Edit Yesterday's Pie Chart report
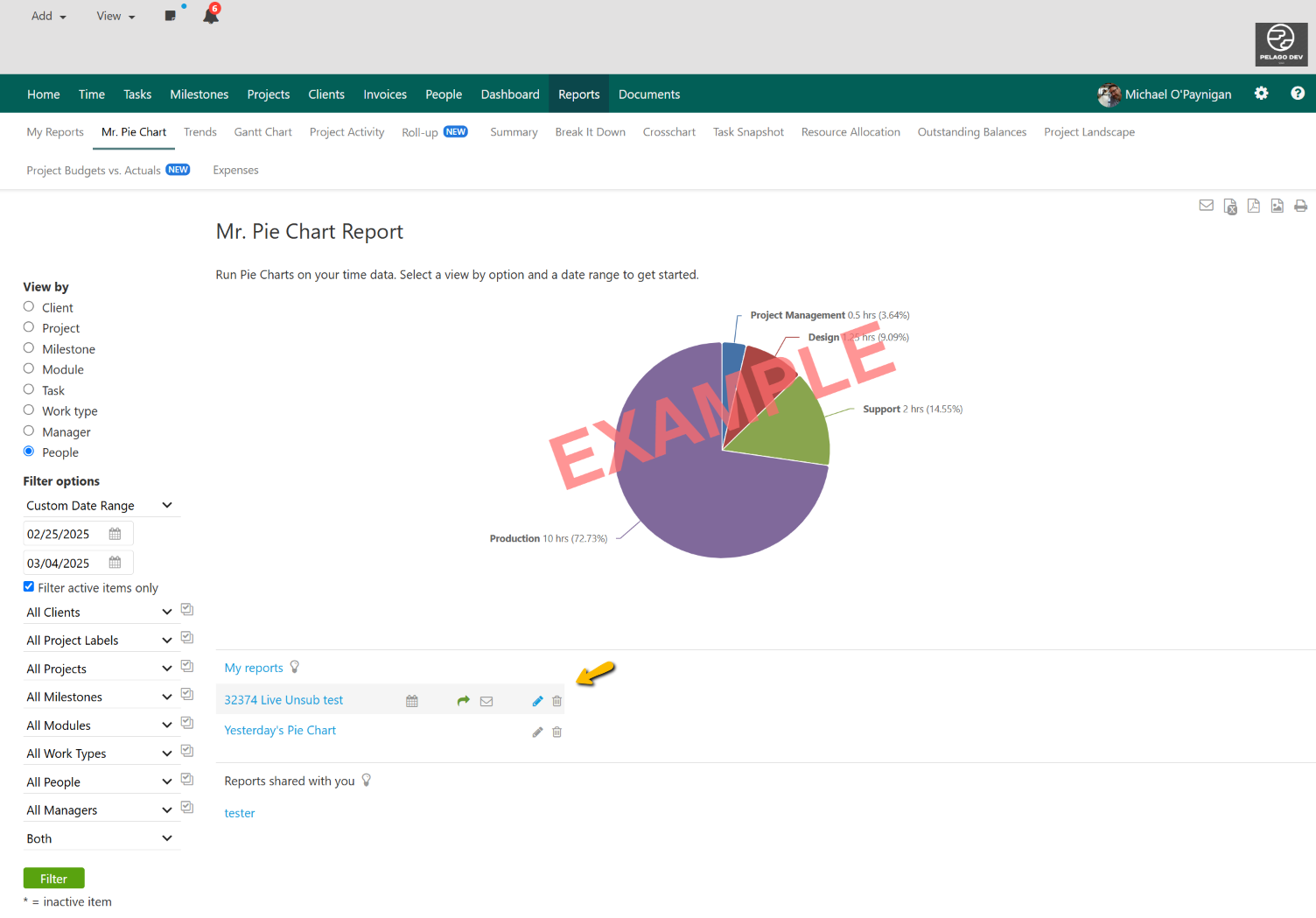Image resolution: width=1316 pixels, height=918 pixels. pos(537,732)
